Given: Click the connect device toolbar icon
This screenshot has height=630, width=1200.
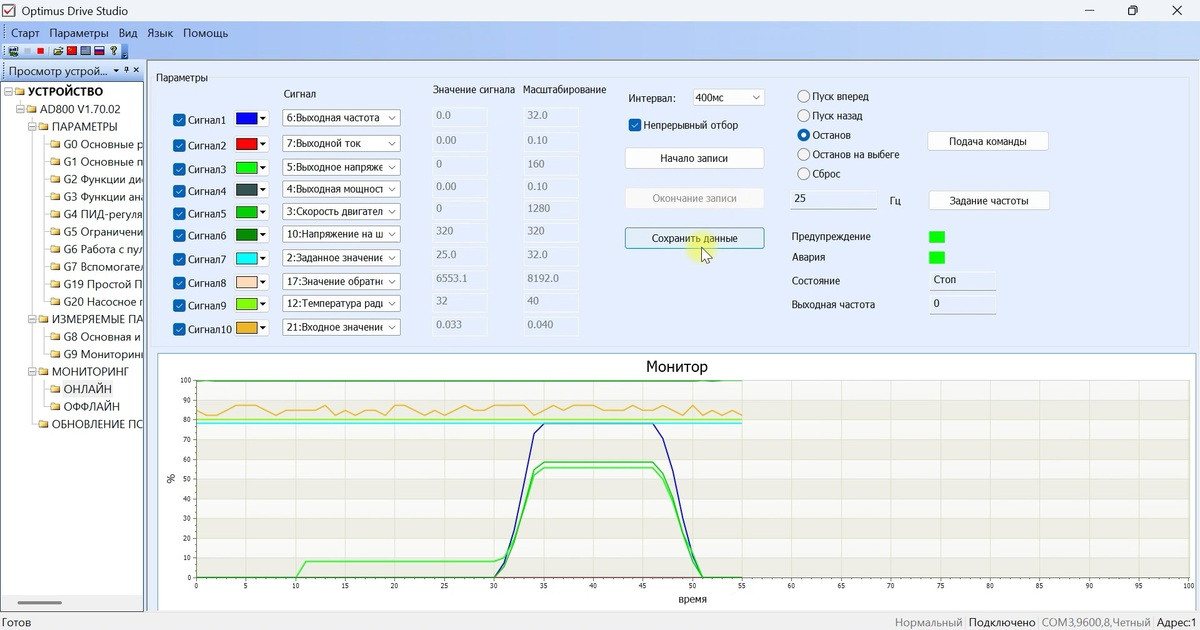Looking at the screenshot, I should pyautogui.click(x=13, y=51).
